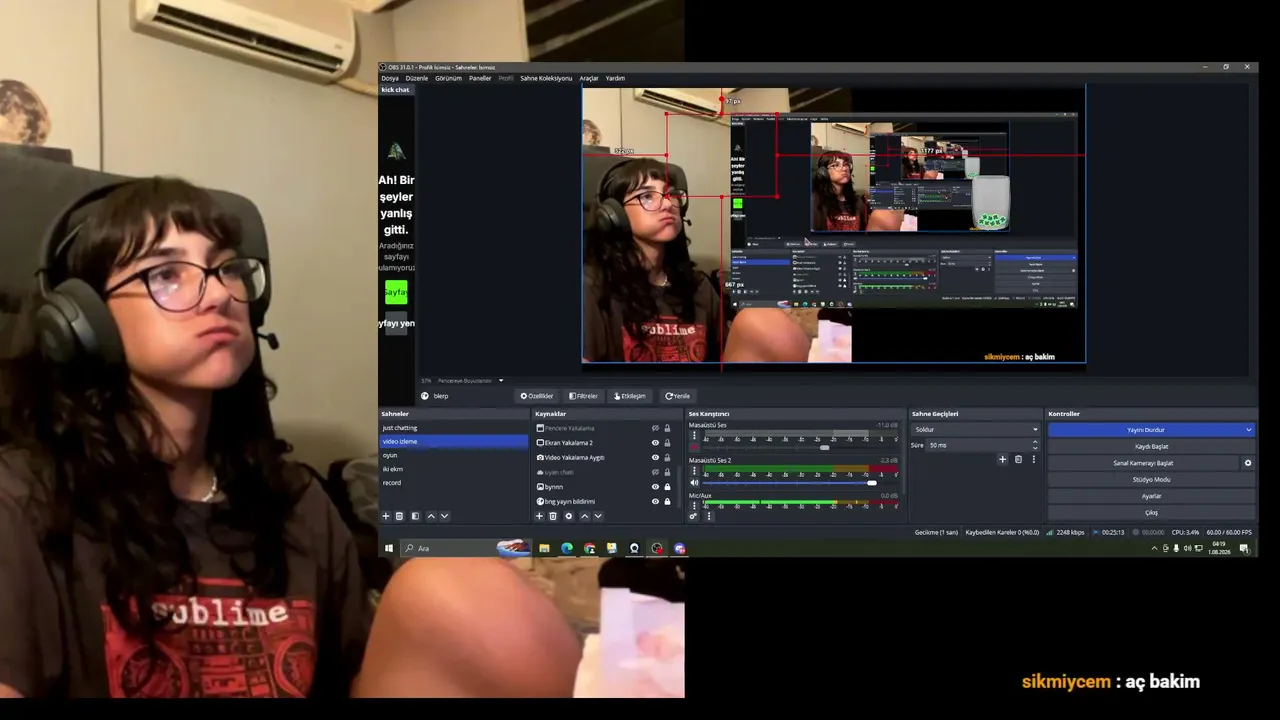Add a scene transition with plus icon

[1003, 459]
